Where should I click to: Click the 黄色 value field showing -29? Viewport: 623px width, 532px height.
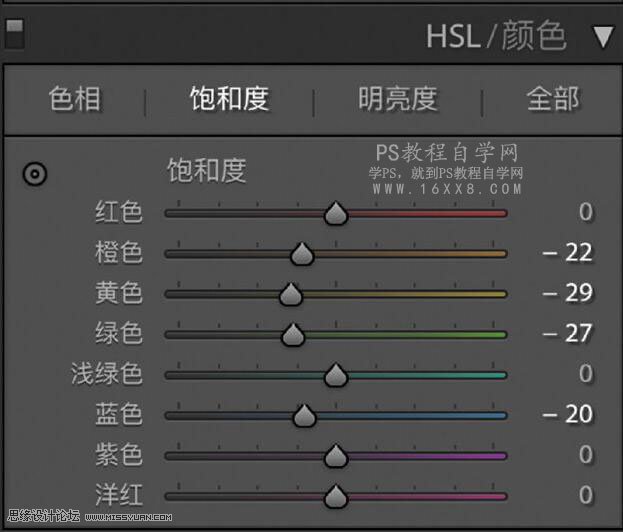tap(568, 293)
